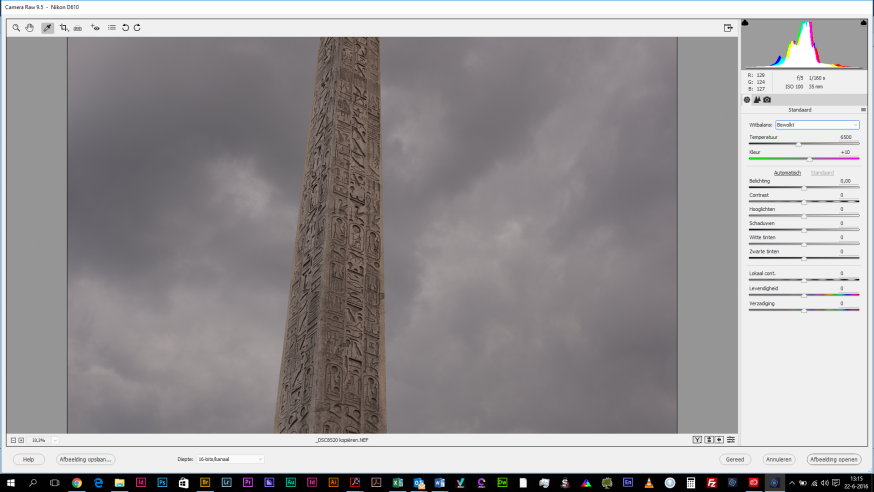
Task: Toggle shadow clipping warning in histogram
Action: click(x=746, y=22)
